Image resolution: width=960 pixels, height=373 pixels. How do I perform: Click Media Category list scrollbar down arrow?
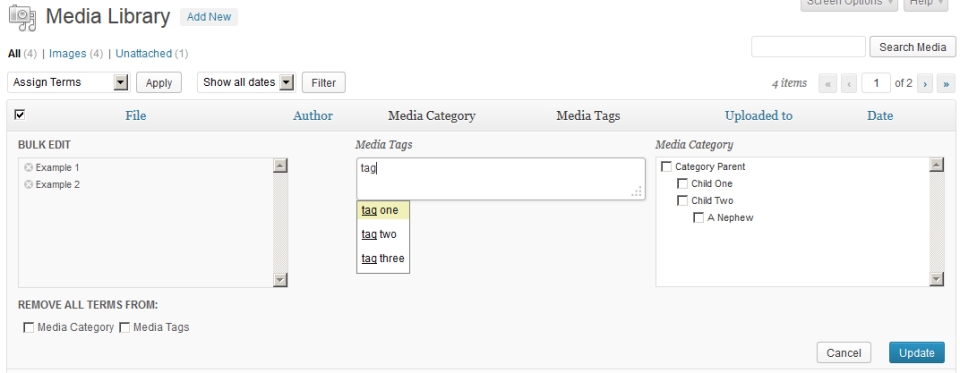937,279
